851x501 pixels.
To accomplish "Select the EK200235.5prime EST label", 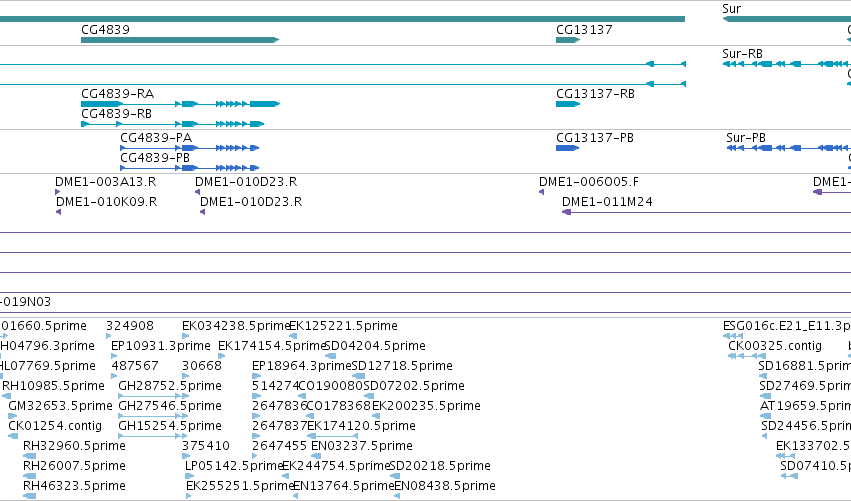I will [426, 406].
